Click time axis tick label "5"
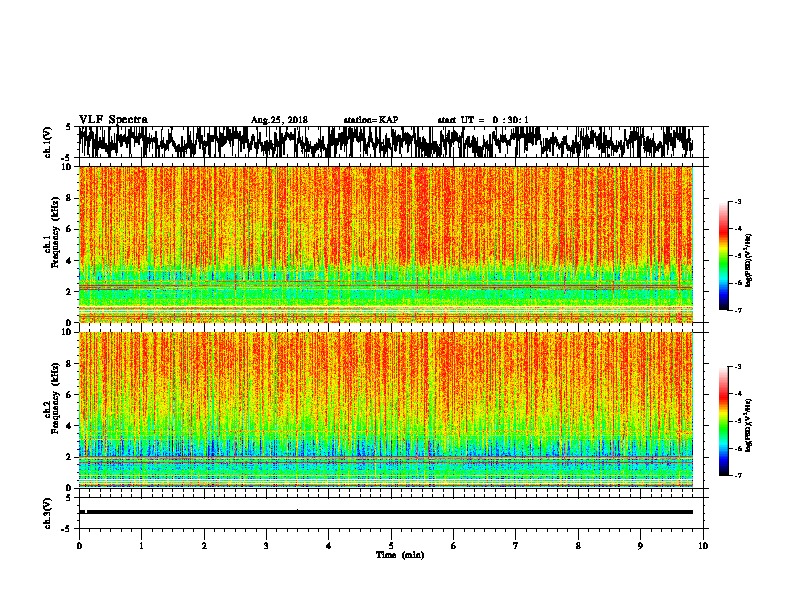 (391, 546)
